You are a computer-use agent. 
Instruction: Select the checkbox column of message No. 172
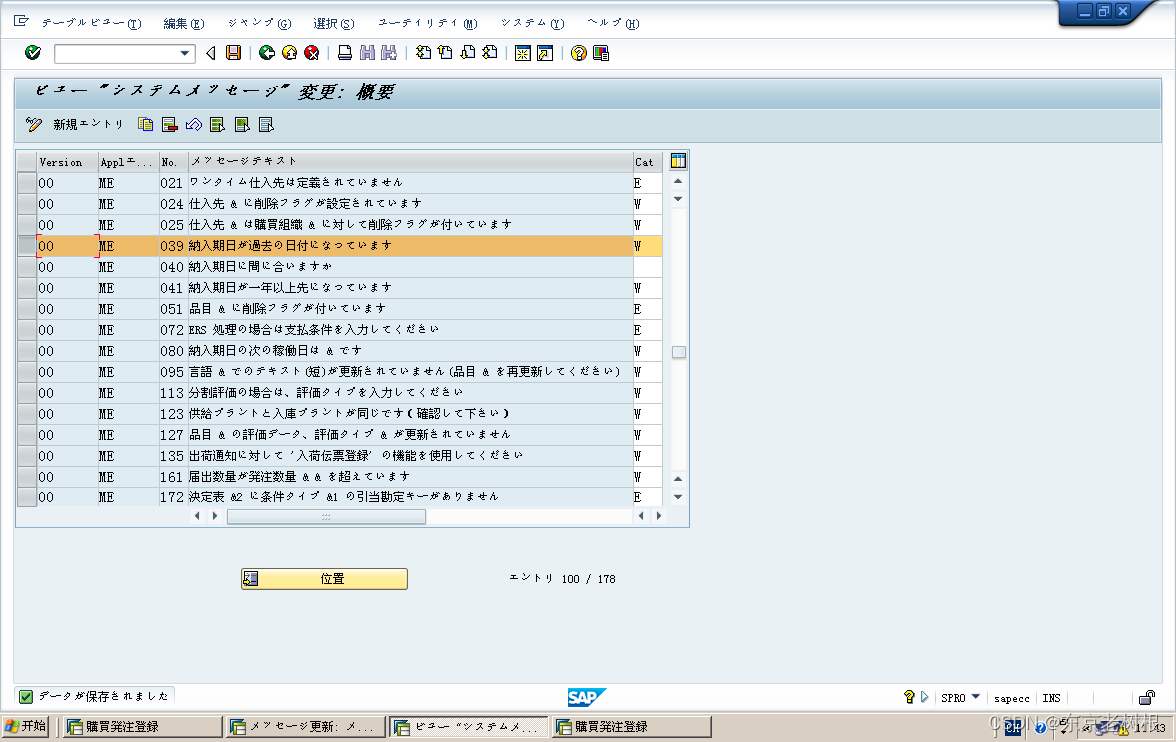[x=25, y=497]
